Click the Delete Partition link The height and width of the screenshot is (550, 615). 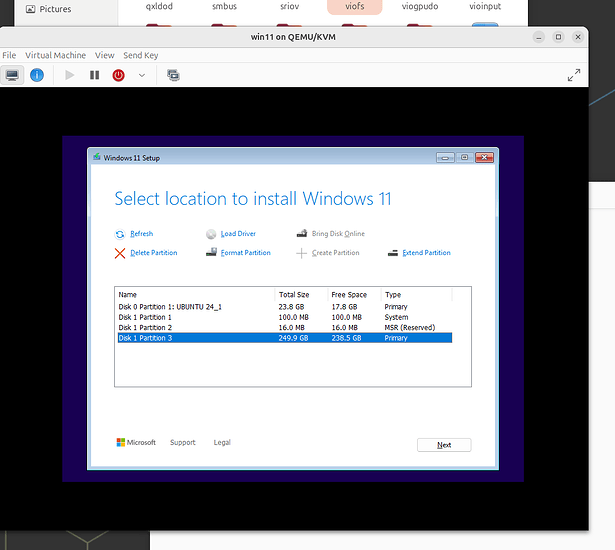tap(153, 253)
